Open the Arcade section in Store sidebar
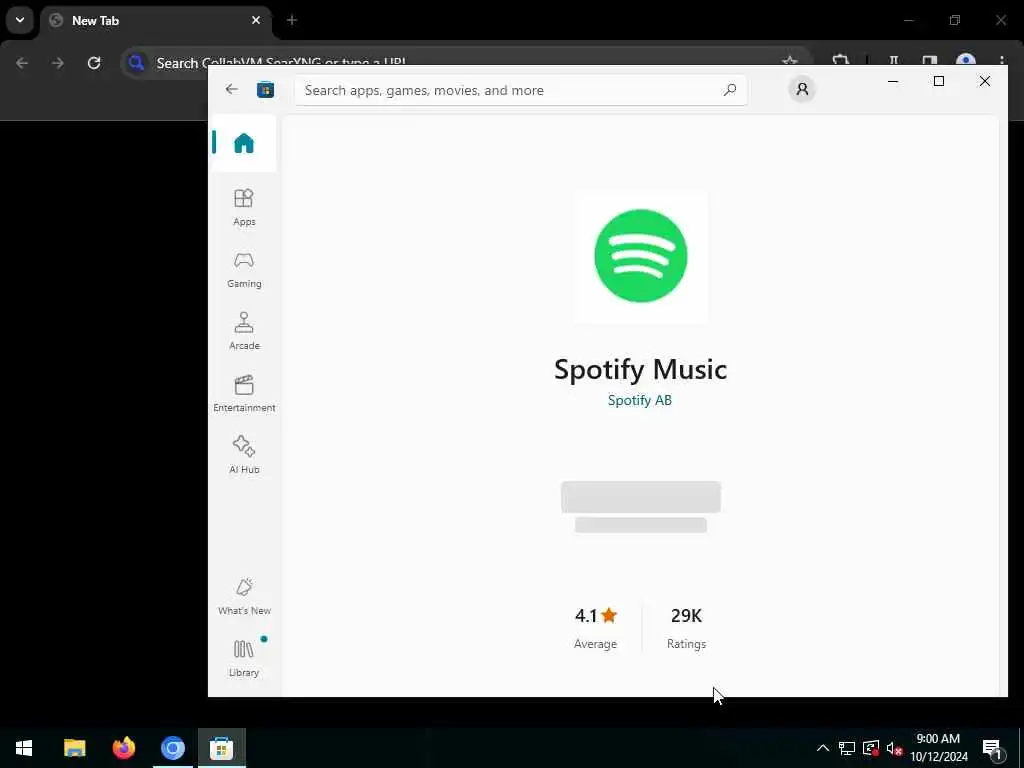 (x=244, y=331)
